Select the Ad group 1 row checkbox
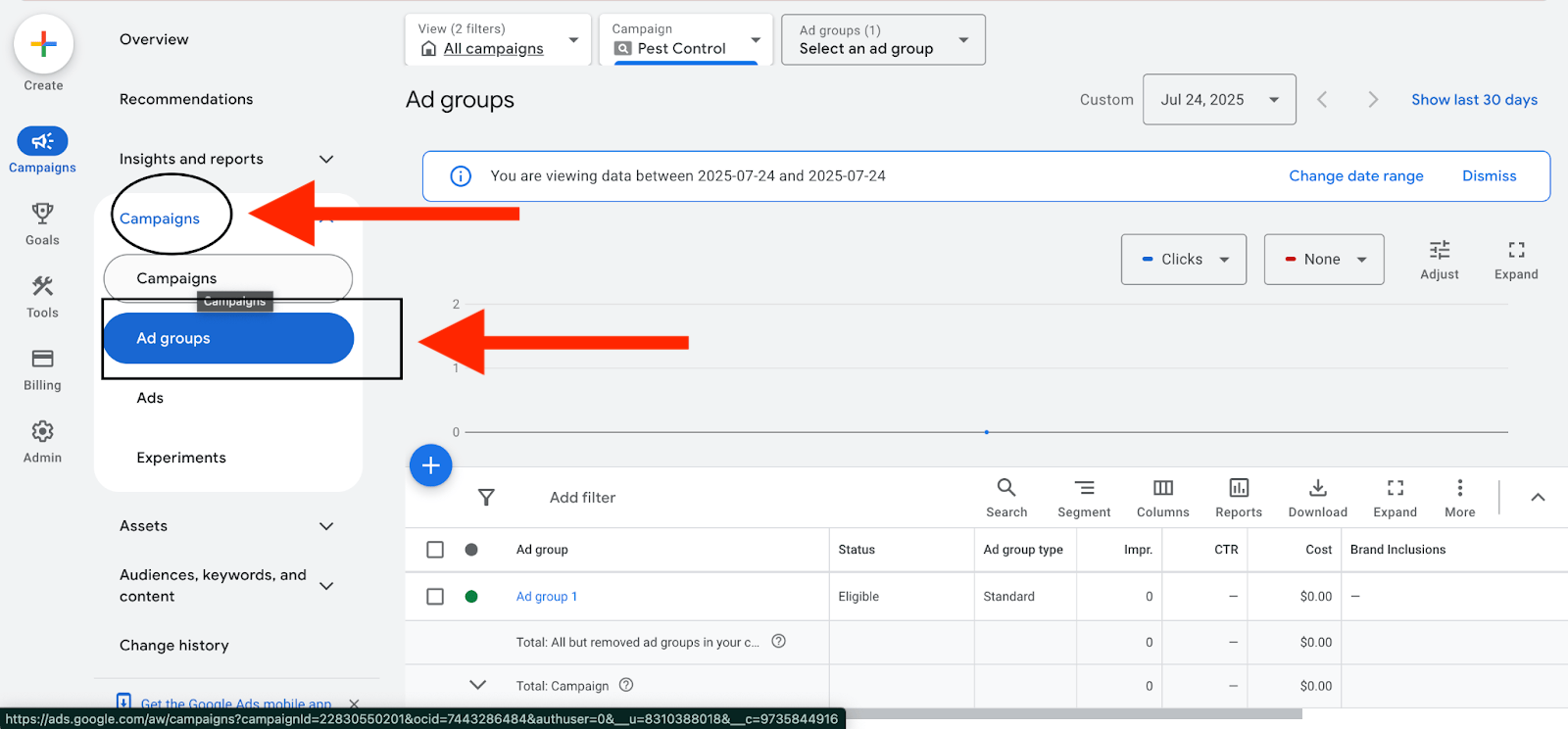1568x729 pixels. pos(435,597)
